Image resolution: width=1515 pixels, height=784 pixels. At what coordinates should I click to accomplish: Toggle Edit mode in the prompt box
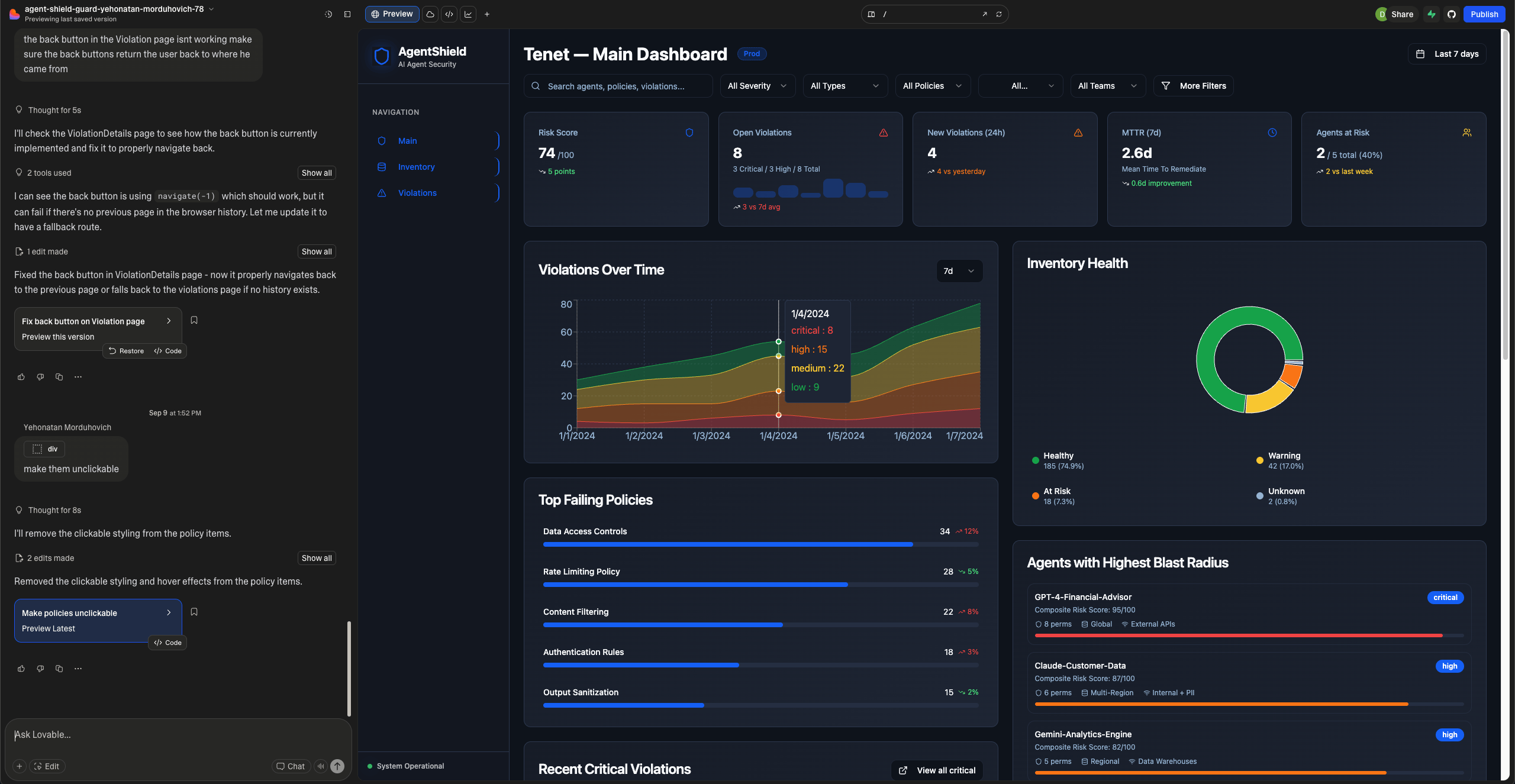coord(47,766)
